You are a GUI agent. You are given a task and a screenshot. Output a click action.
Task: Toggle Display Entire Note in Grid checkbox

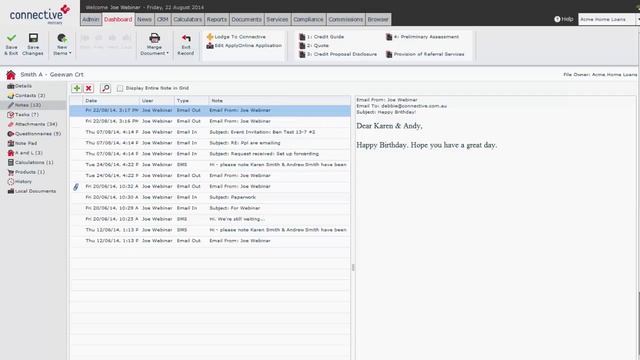[120, 88]
